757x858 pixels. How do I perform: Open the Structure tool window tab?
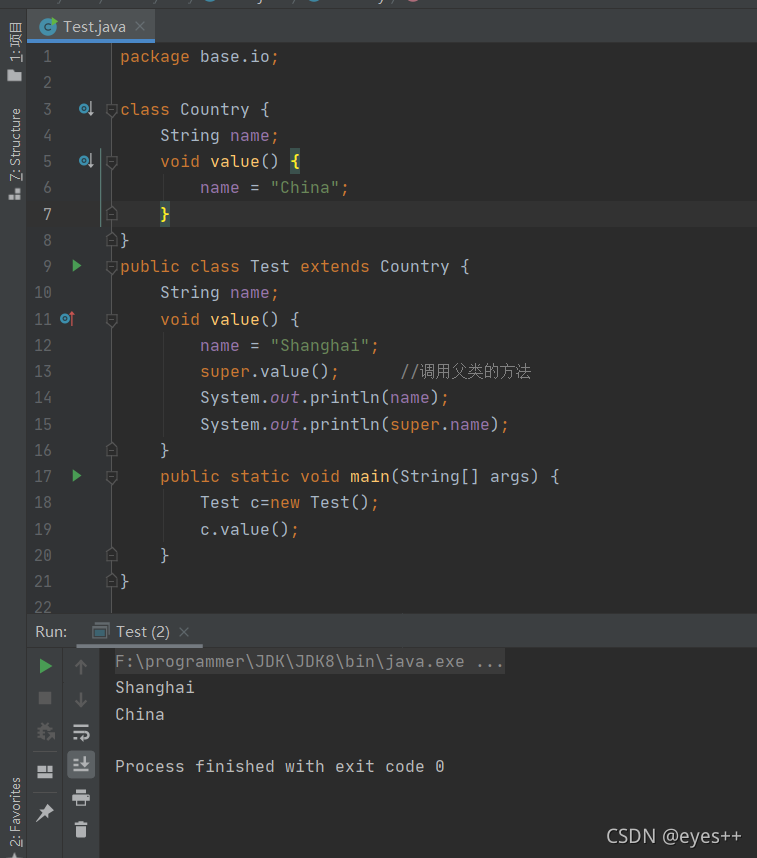15,154
